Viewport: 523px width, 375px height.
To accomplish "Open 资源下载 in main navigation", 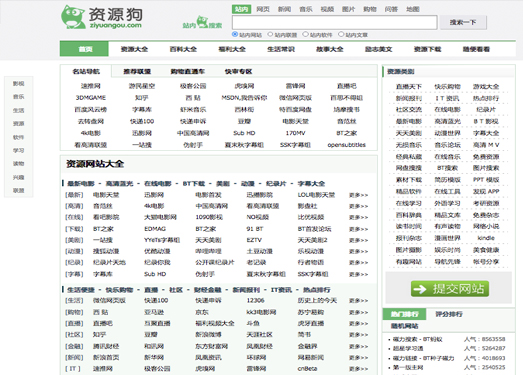I will (x=427, y=49).
